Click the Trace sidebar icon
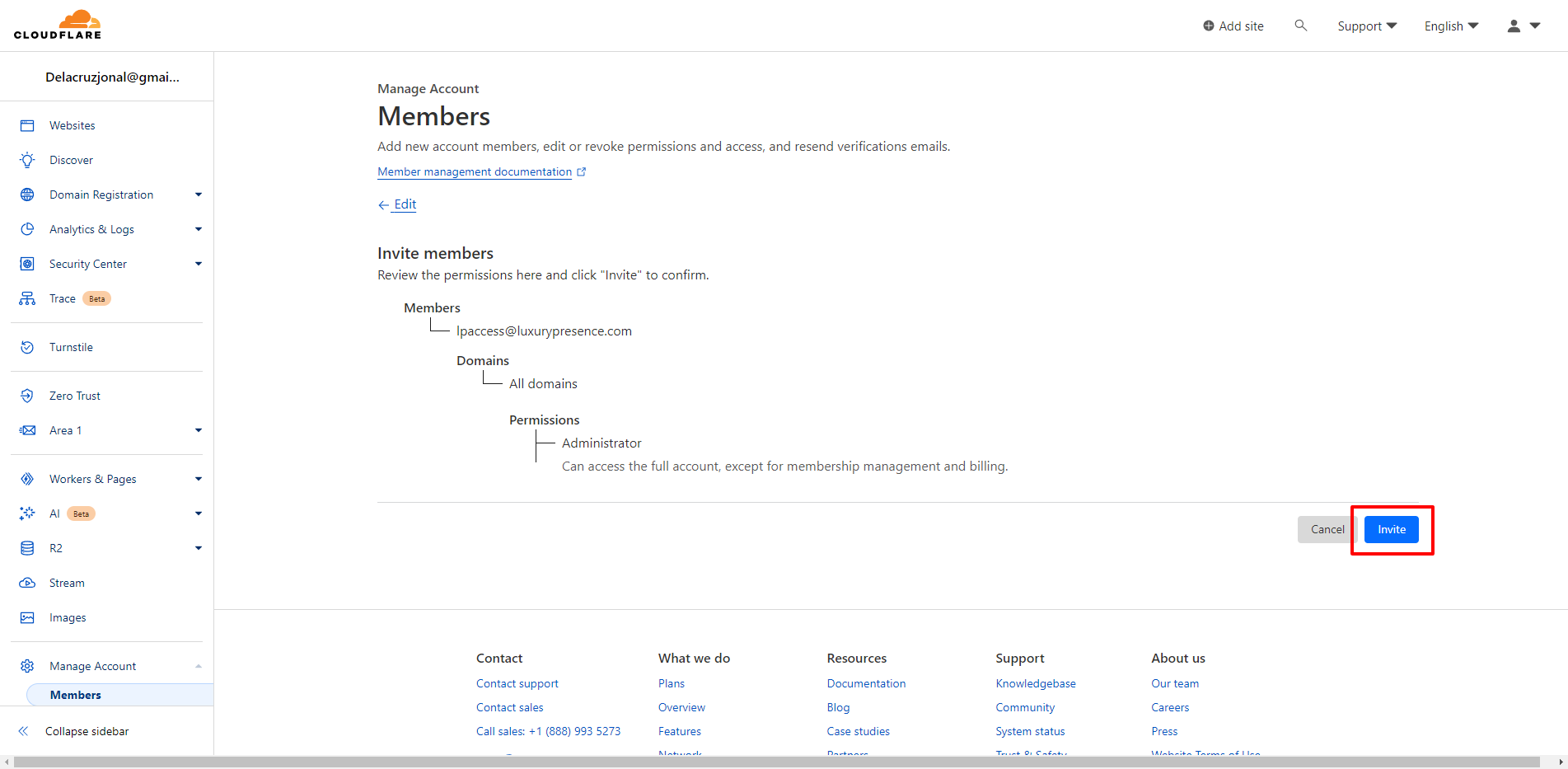This screenshot has height=769, width=1568. [x=27, y=298]
